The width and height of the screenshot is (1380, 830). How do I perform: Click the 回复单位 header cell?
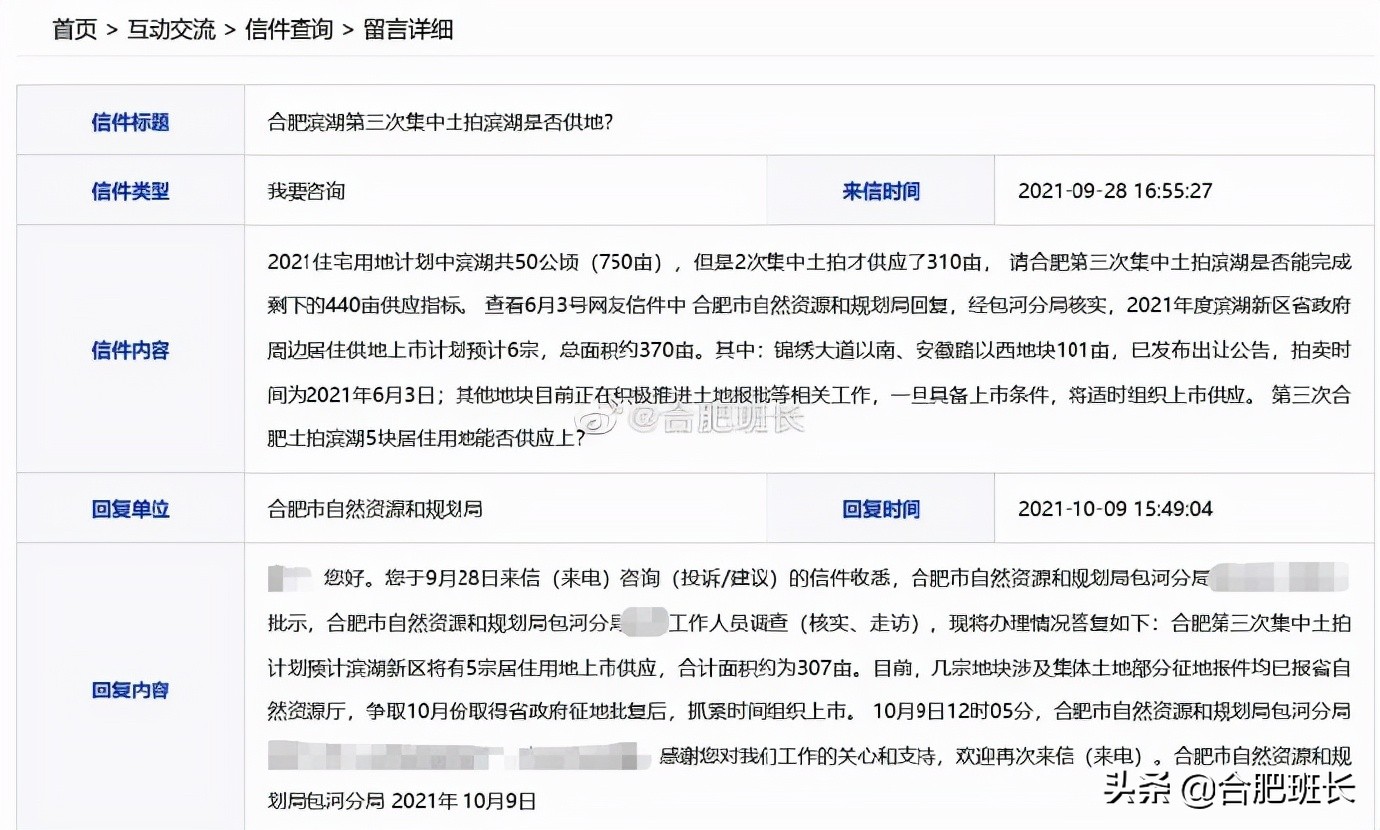click(130, 508)
